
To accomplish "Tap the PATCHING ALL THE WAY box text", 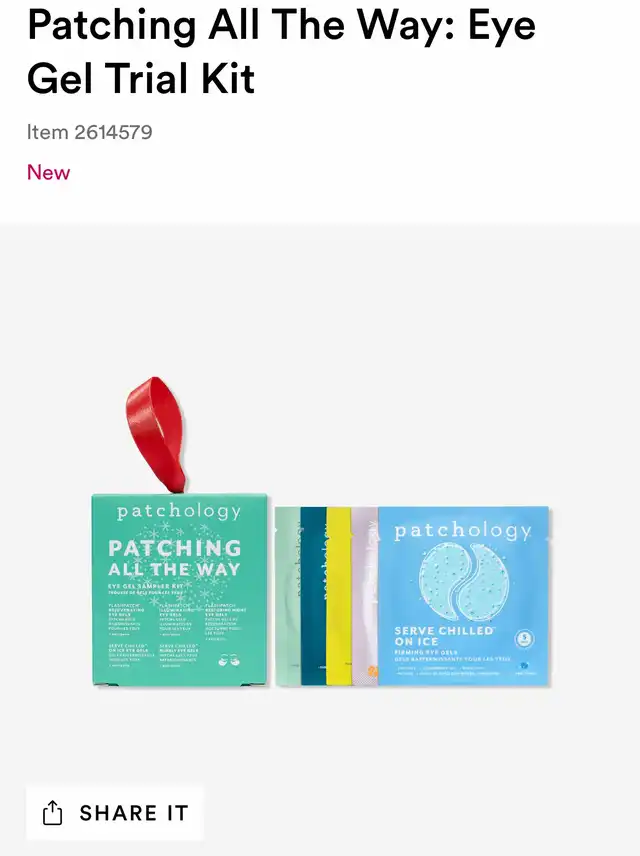I will point(175,558).
